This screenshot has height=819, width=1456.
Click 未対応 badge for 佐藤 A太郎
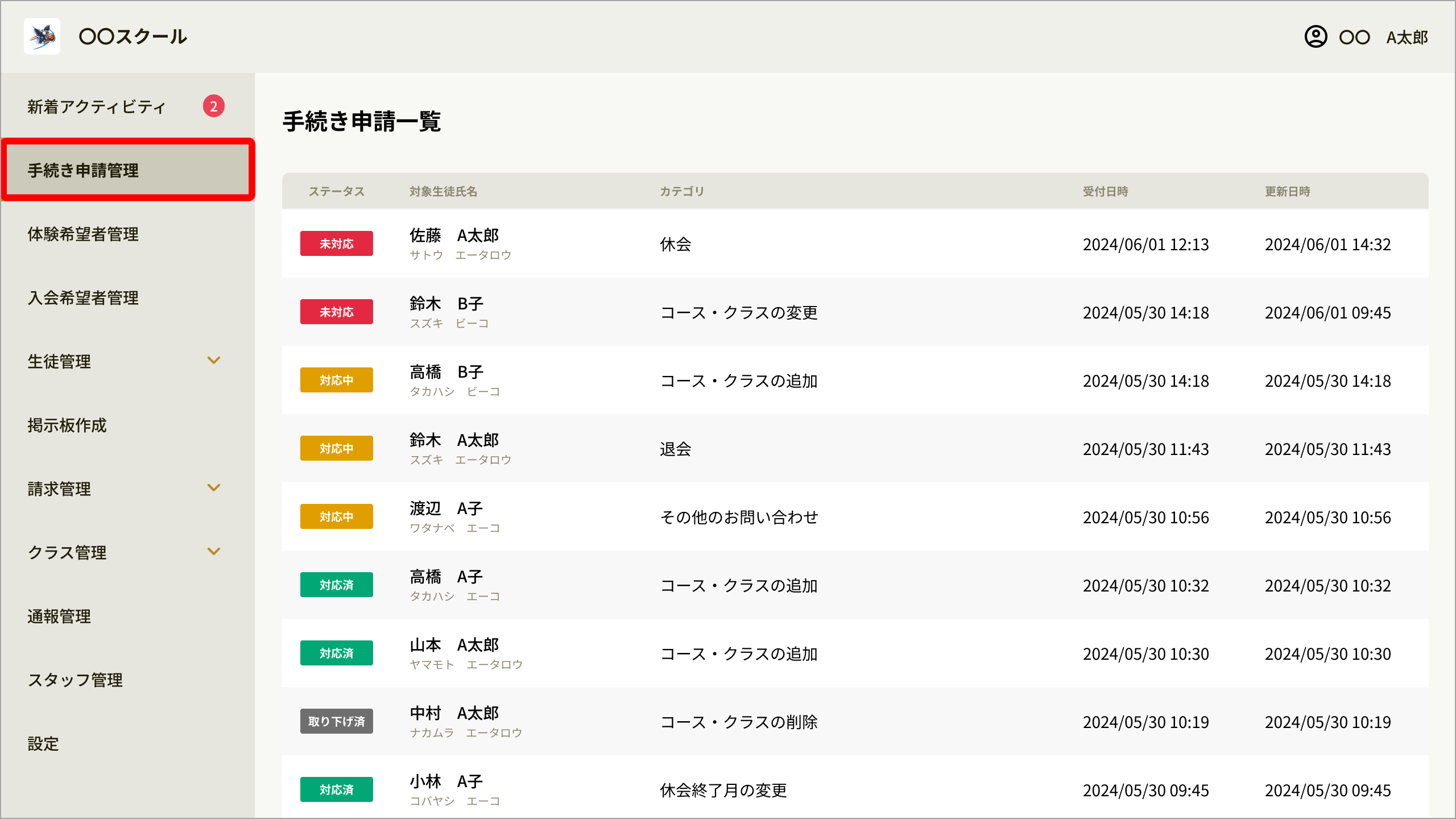pyautogui.click(x=337, y=243)
